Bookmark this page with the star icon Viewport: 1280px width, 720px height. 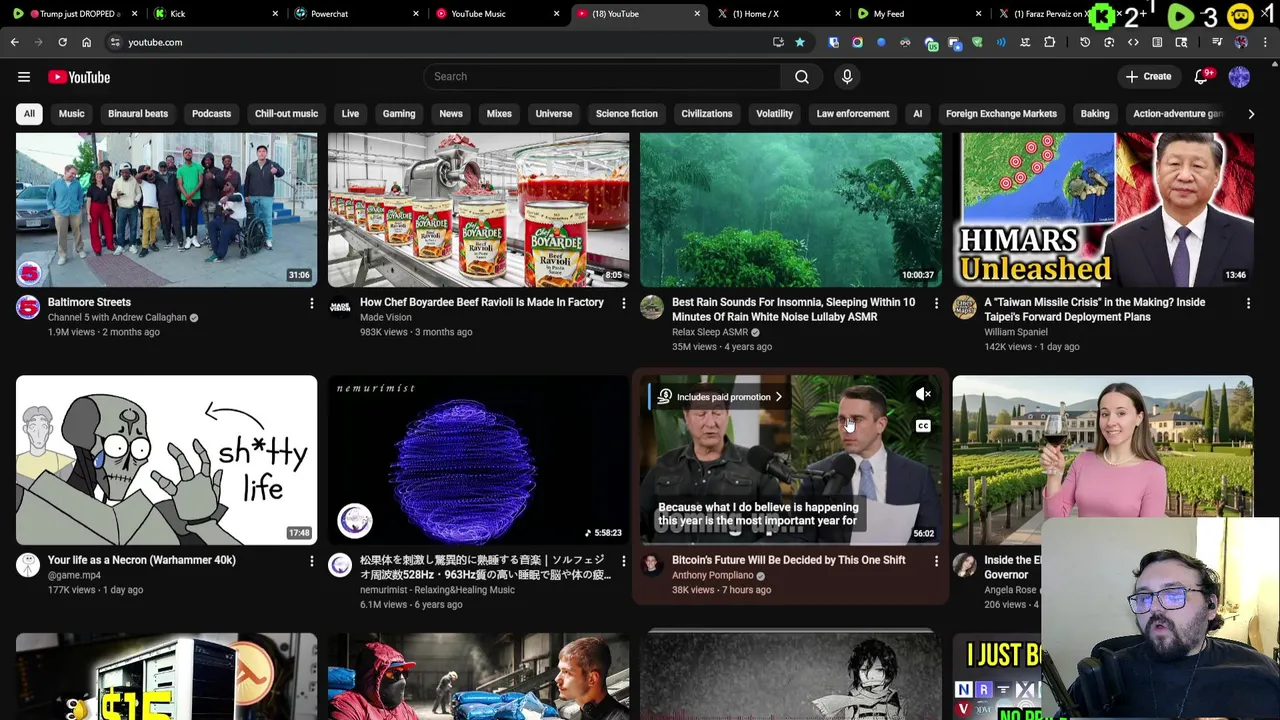[x=800, y=42]
